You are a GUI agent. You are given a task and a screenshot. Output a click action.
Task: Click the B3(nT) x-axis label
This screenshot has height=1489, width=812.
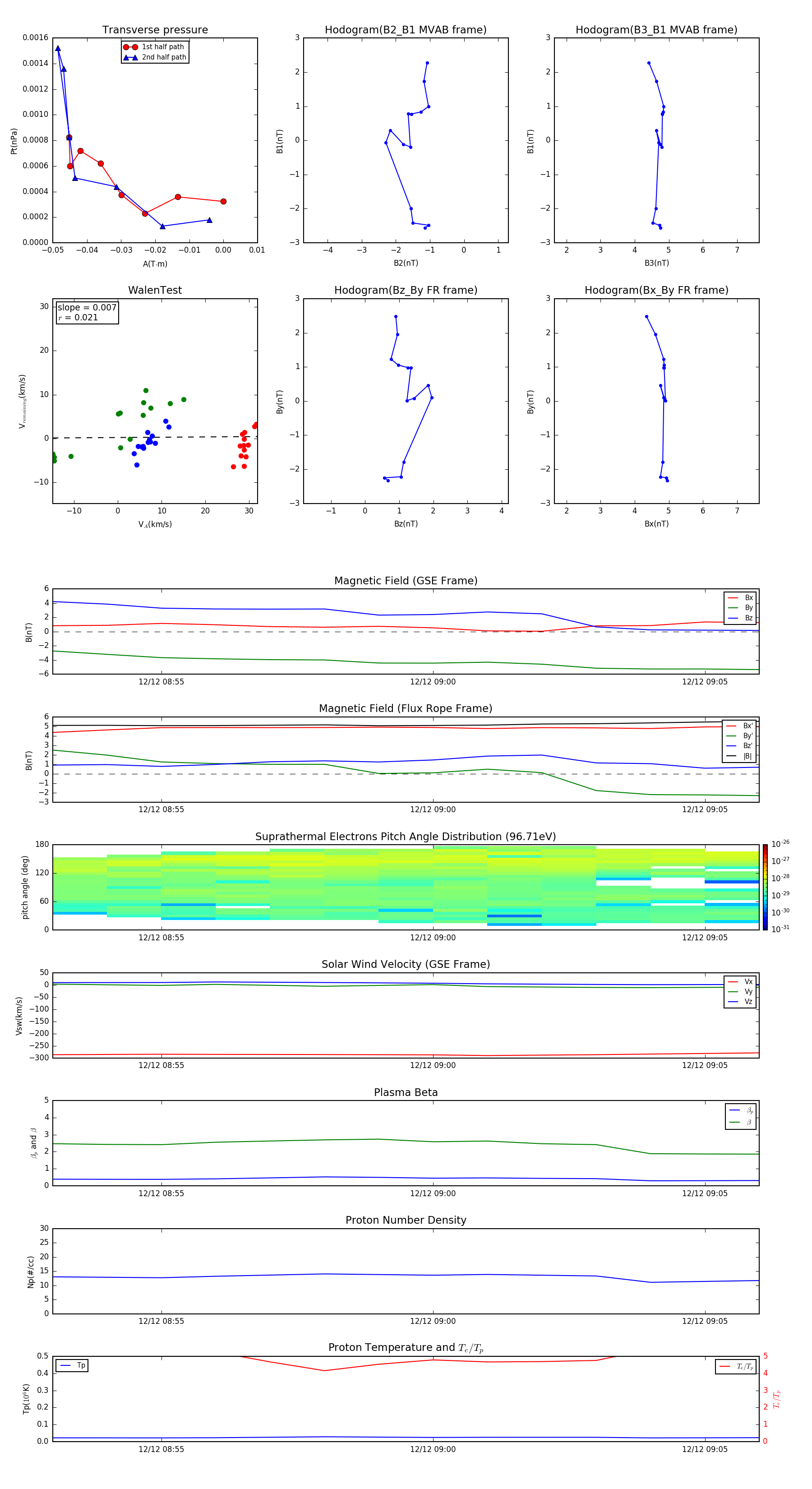pos(656,263)
